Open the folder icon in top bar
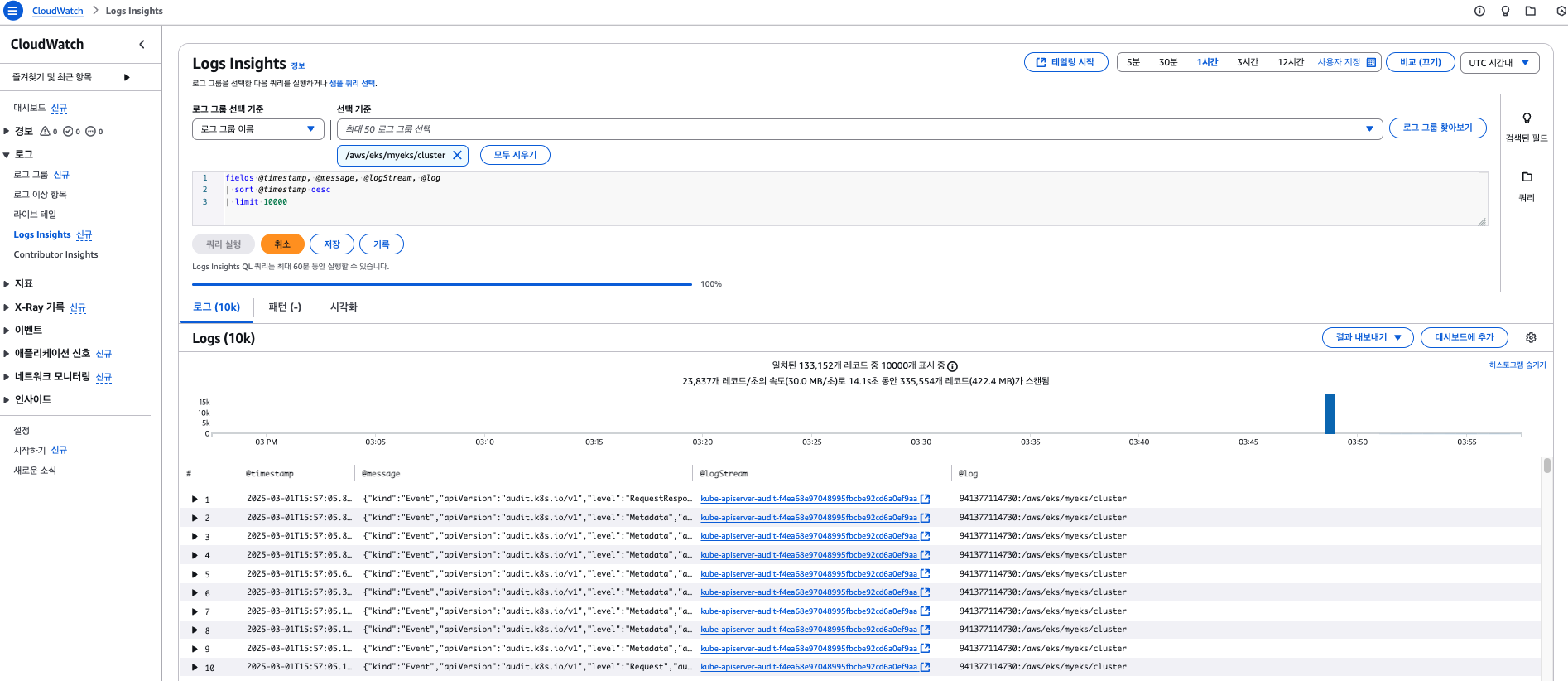 pyautogui.click(x=1530, y=11)
